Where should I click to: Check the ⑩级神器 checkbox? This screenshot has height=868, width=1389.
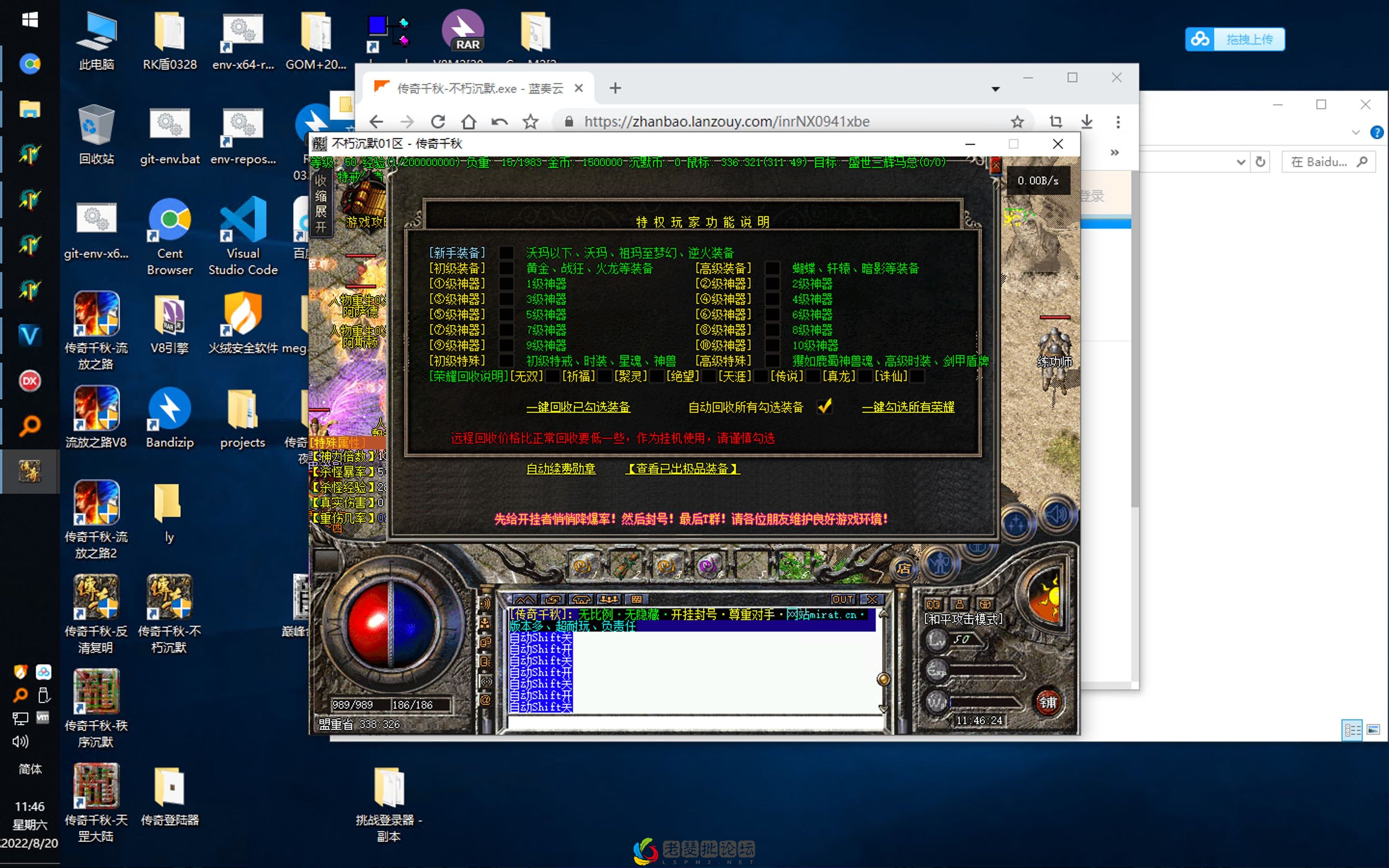773,345
